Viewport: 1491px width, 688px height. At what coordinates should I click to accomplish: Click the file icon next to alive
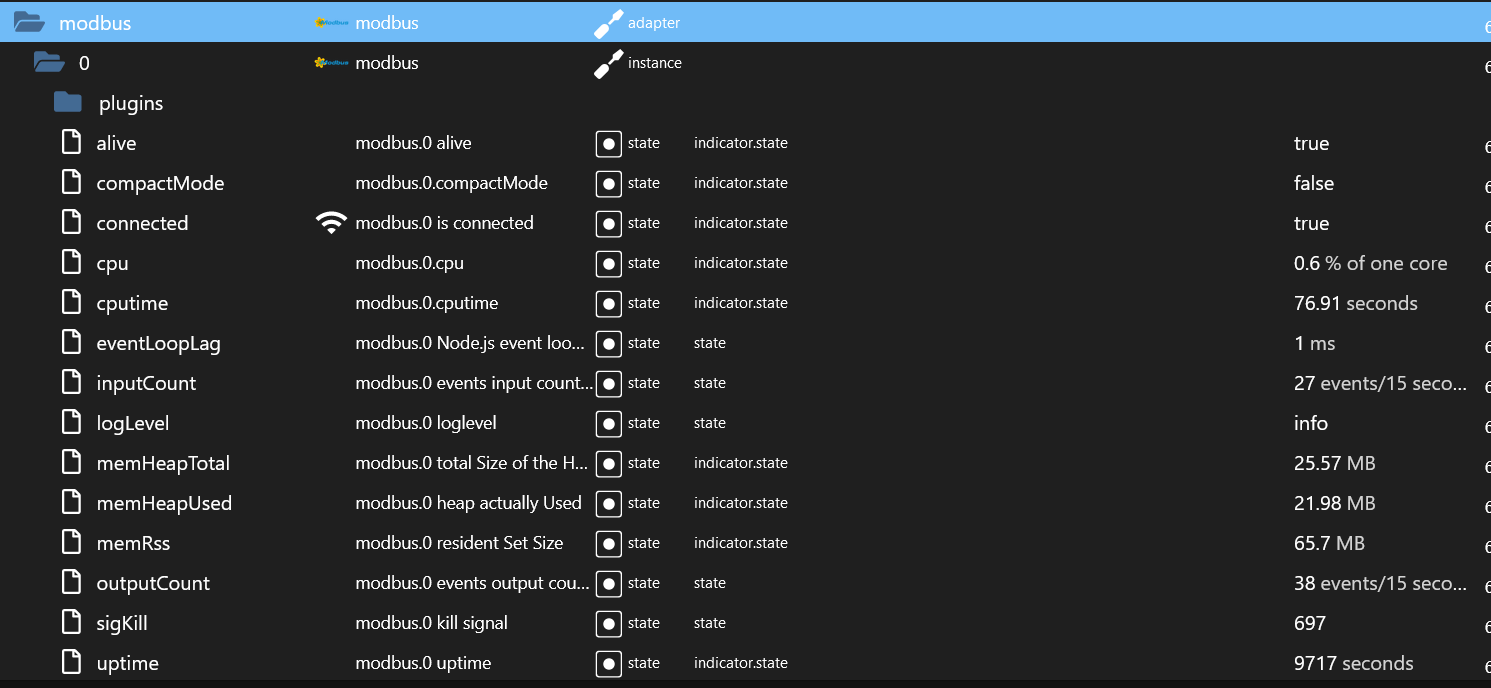71,143
